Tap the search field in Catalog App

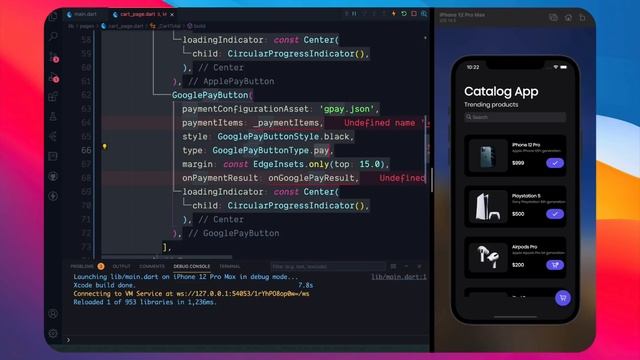tap(515, 117)
